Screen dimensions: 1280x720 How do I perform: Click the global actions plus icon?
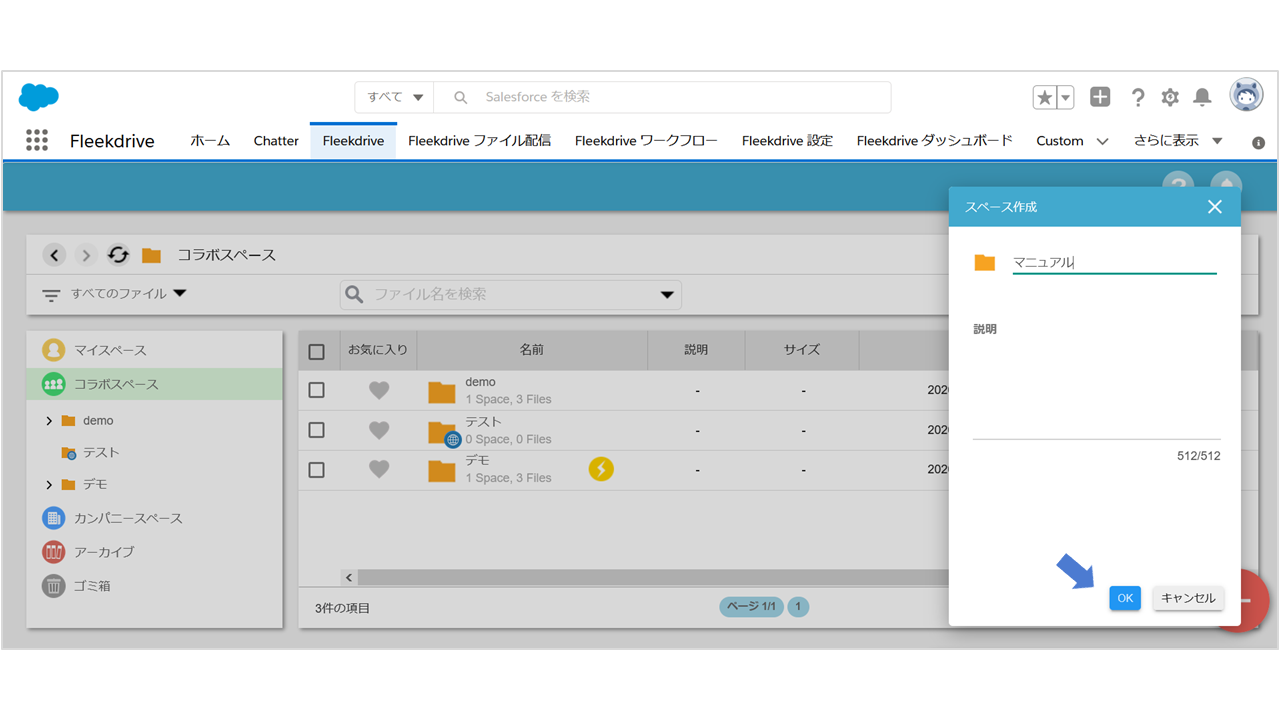pos(1100,97)
